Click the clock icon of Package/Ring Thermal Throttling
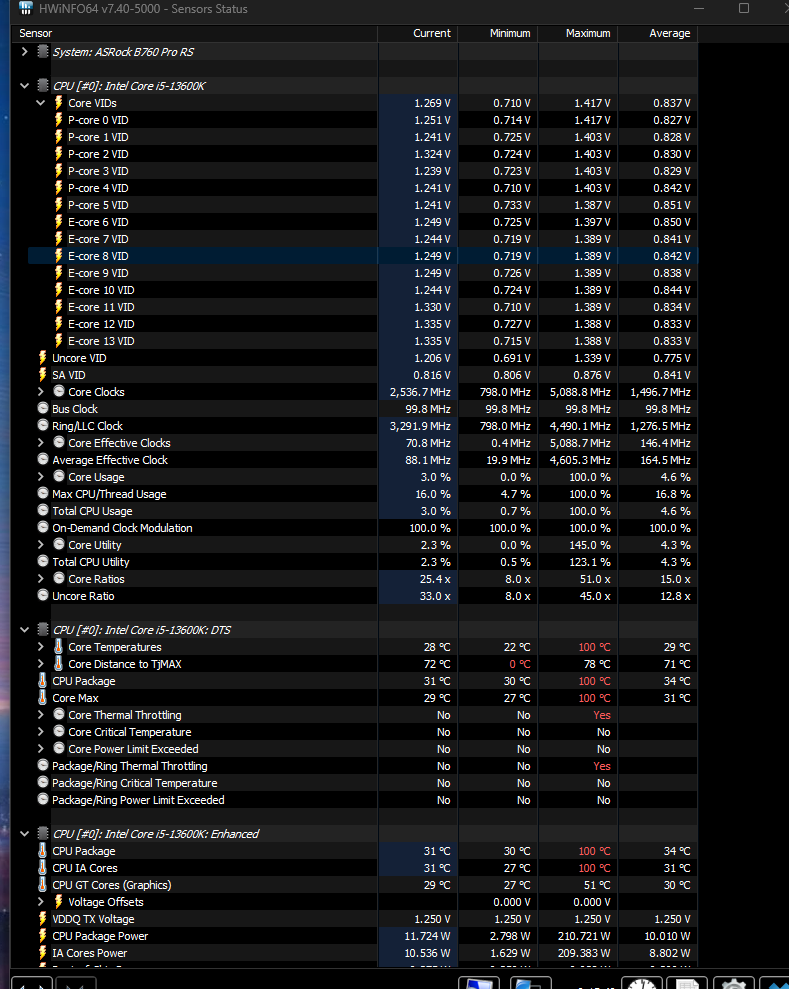The height and width of the screenshot is (989, 789). click(x=43, y=765)
